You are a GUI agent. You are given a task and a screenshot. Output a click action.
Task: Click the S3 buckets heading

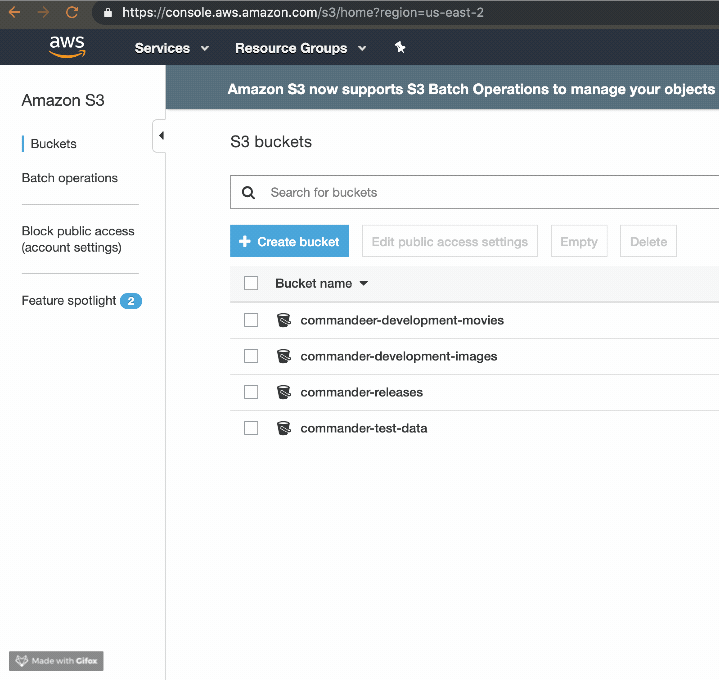[271, 142]
